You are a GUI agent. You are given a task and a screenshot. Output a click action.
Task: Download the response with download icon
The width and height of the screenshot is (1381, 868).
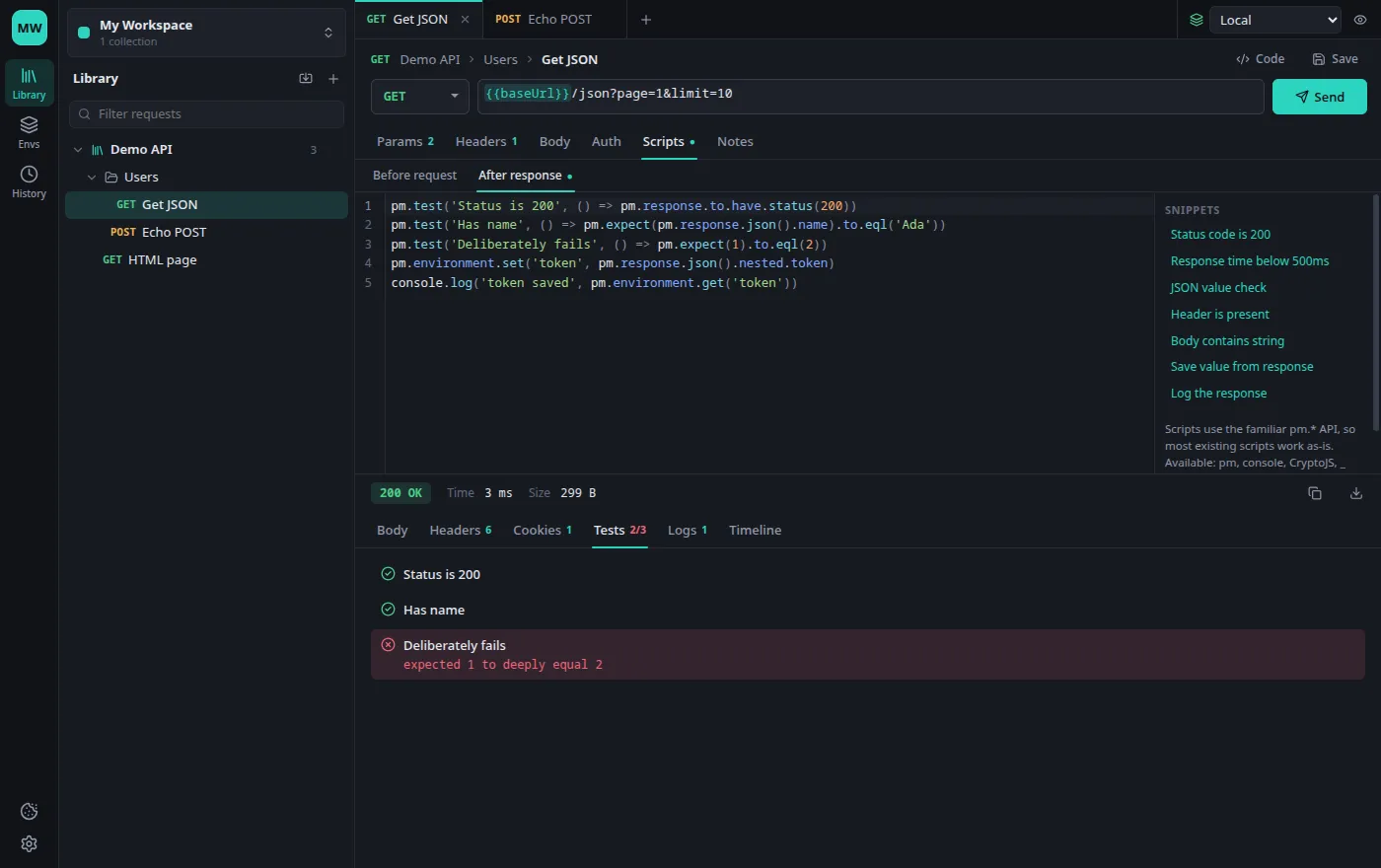pyautogui.click(x=1356, y=493)
